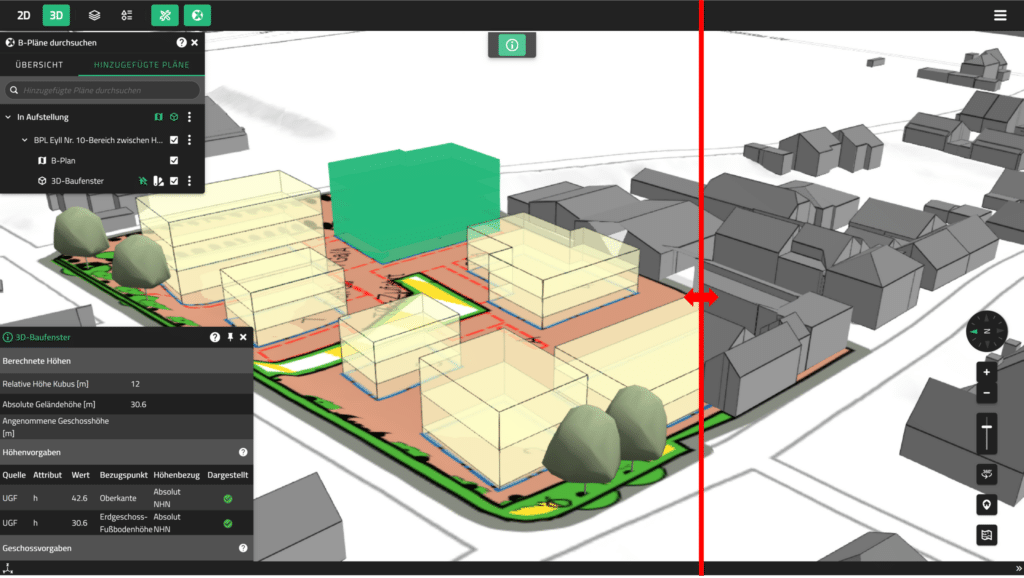Click the home location pin button
This screenshot has width=1024, height=578.
pos(986,505)
